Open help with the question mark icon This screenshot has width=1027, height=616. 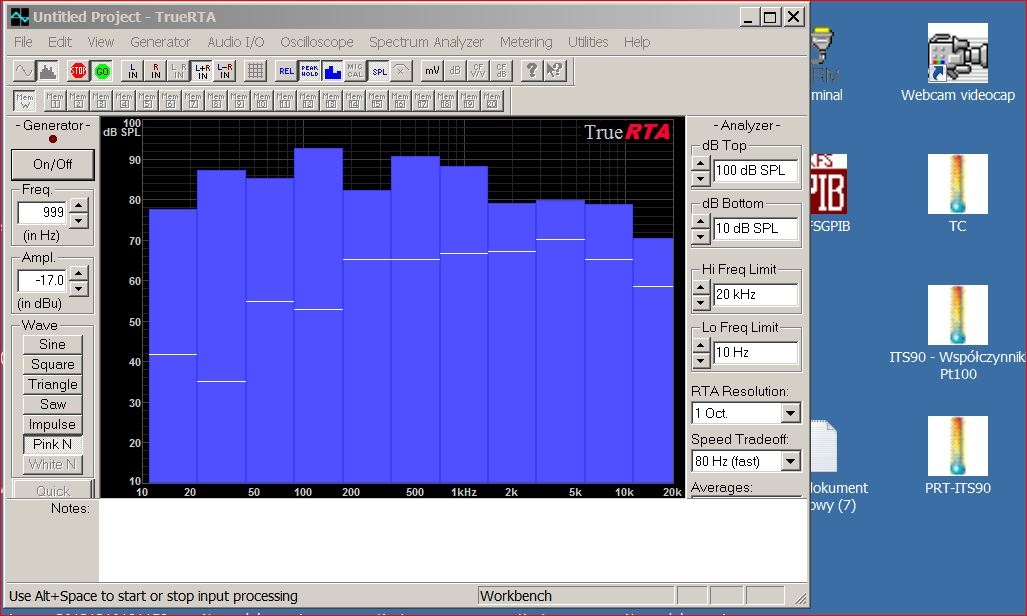coord(532,71)
